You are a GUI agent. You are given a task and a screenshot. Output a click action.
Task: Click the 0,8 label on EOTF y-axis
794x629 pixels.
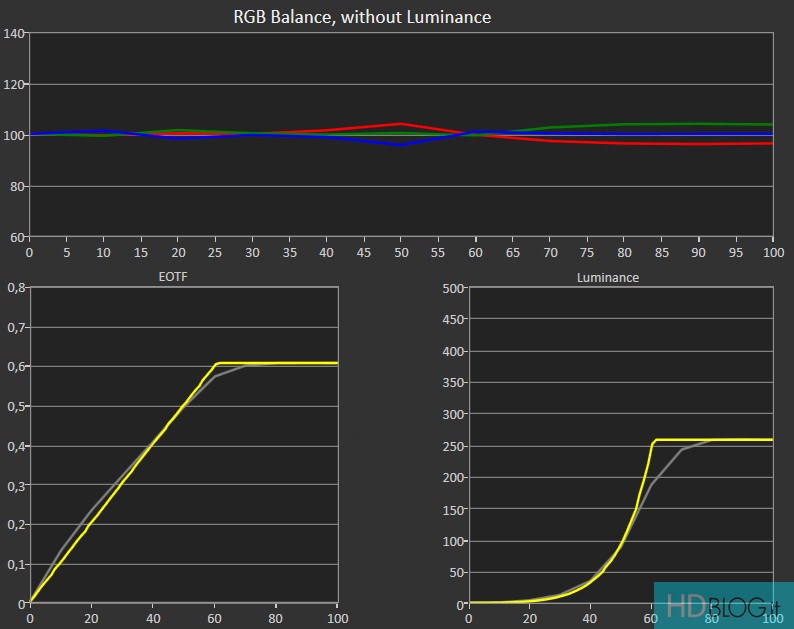(15, 288)
